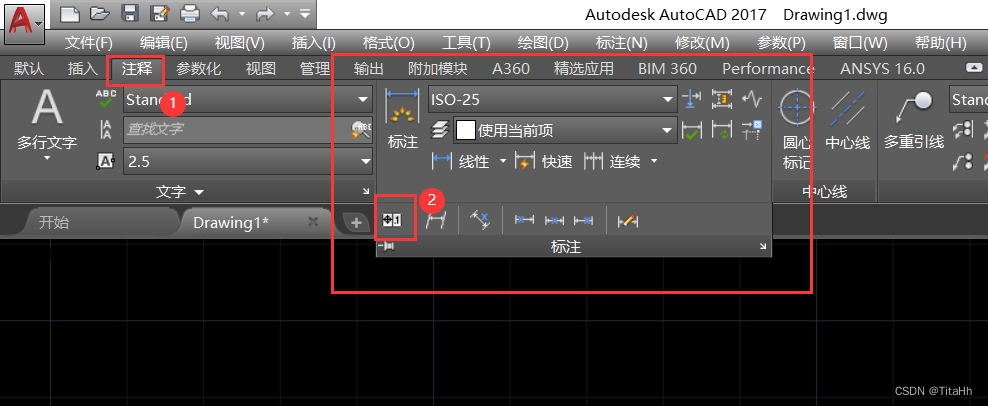Click the Undo arrow icon

coord(219,13)
